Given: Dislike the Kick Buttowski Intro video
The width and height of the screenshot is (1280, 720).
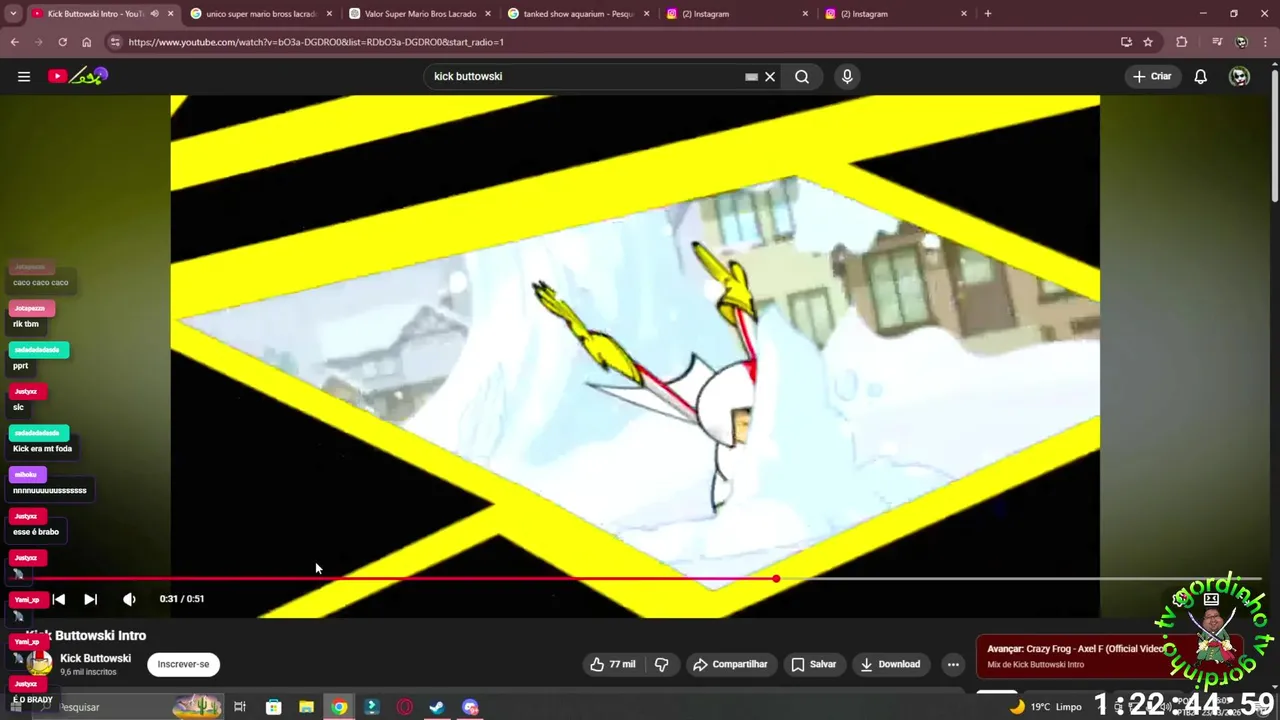Looking at the screenshot, I should click(661, 664).
